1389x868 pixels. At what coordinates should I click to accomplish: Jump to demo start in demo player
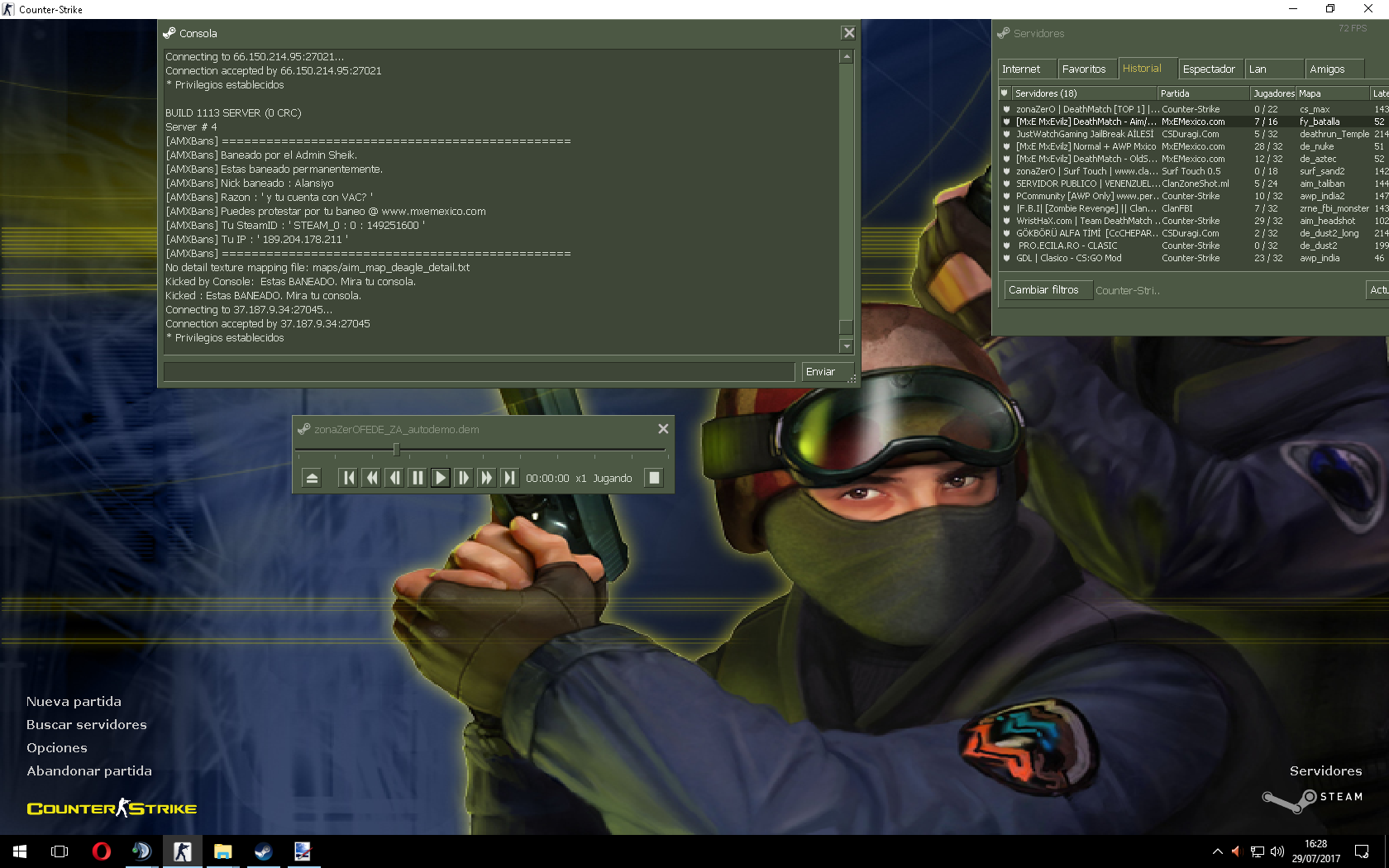348,478
